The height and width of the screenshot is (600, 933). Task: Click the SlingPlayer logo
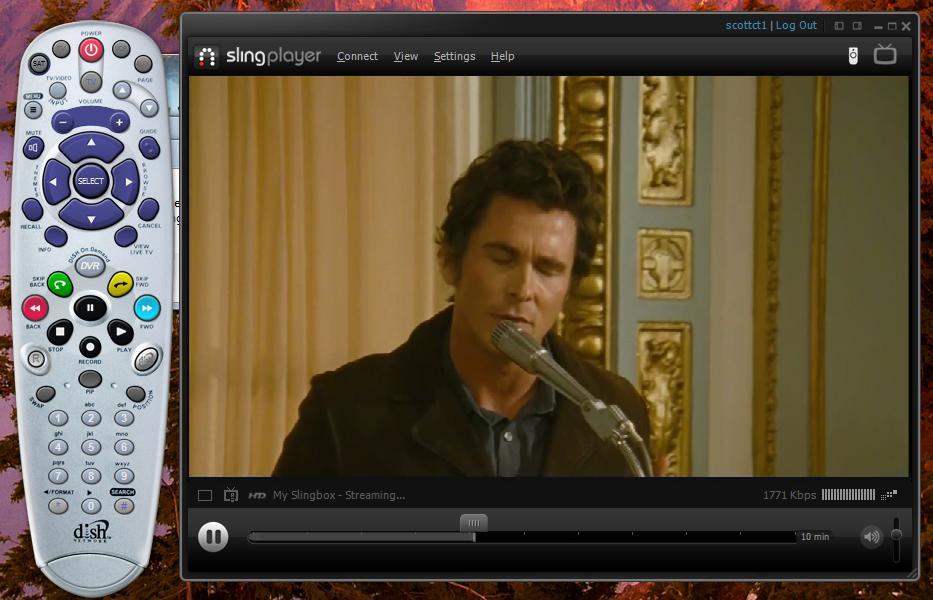pyautogui.click(x=258, y=57)
